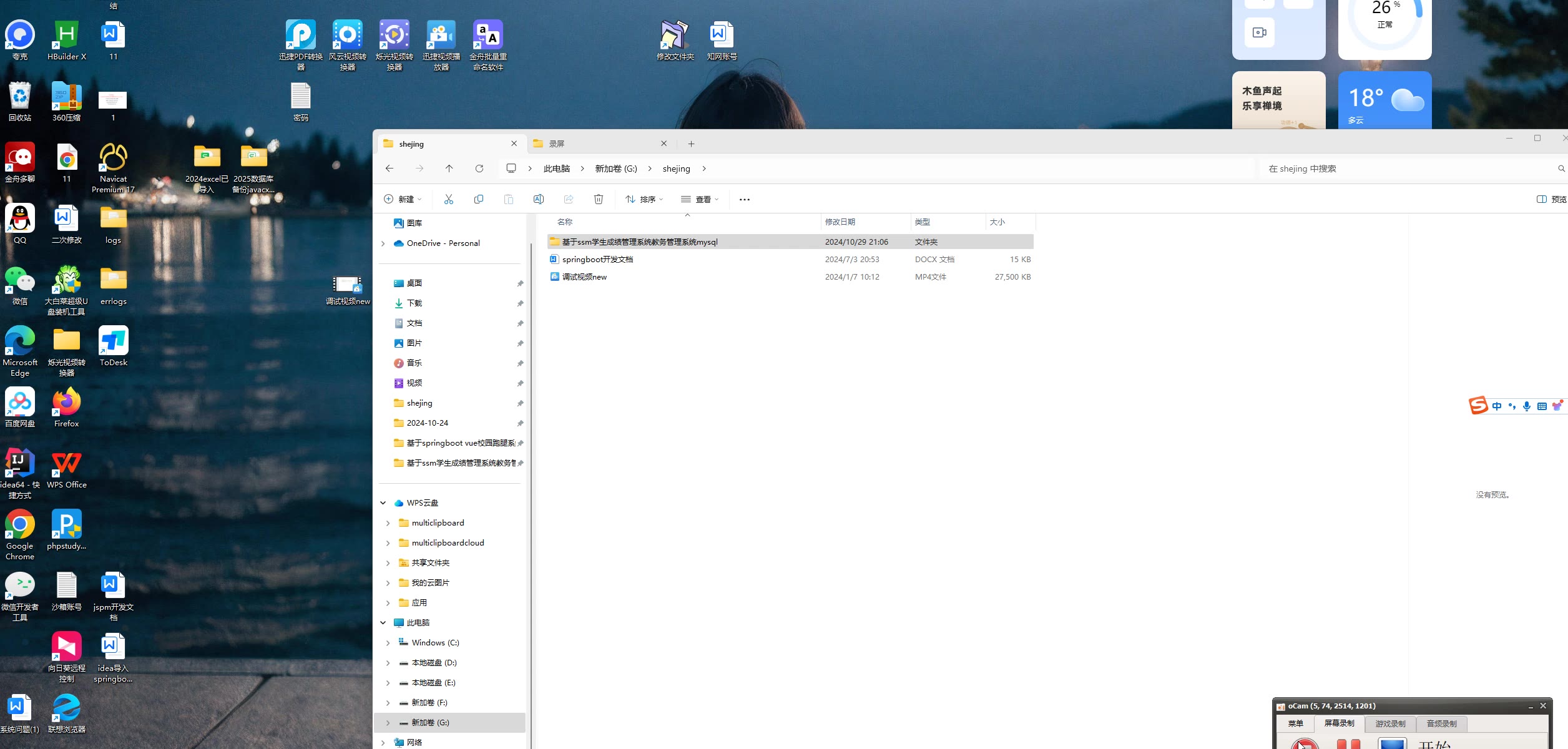Open HBuilder X desktop shortcut
This screenshot has width=1568, height=749.
(x=67, y=41)
